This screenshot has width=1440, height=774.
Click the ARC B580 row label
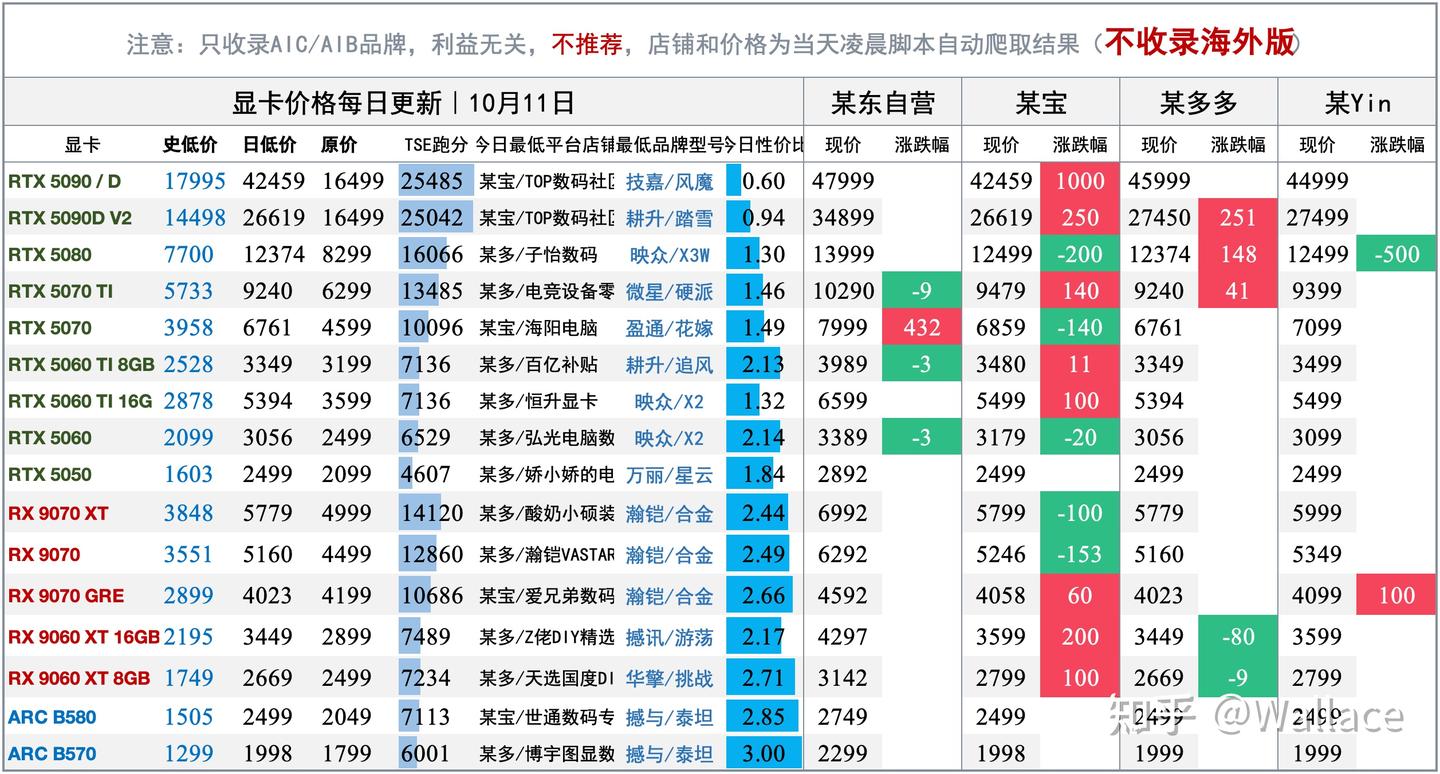click(52, 717)
